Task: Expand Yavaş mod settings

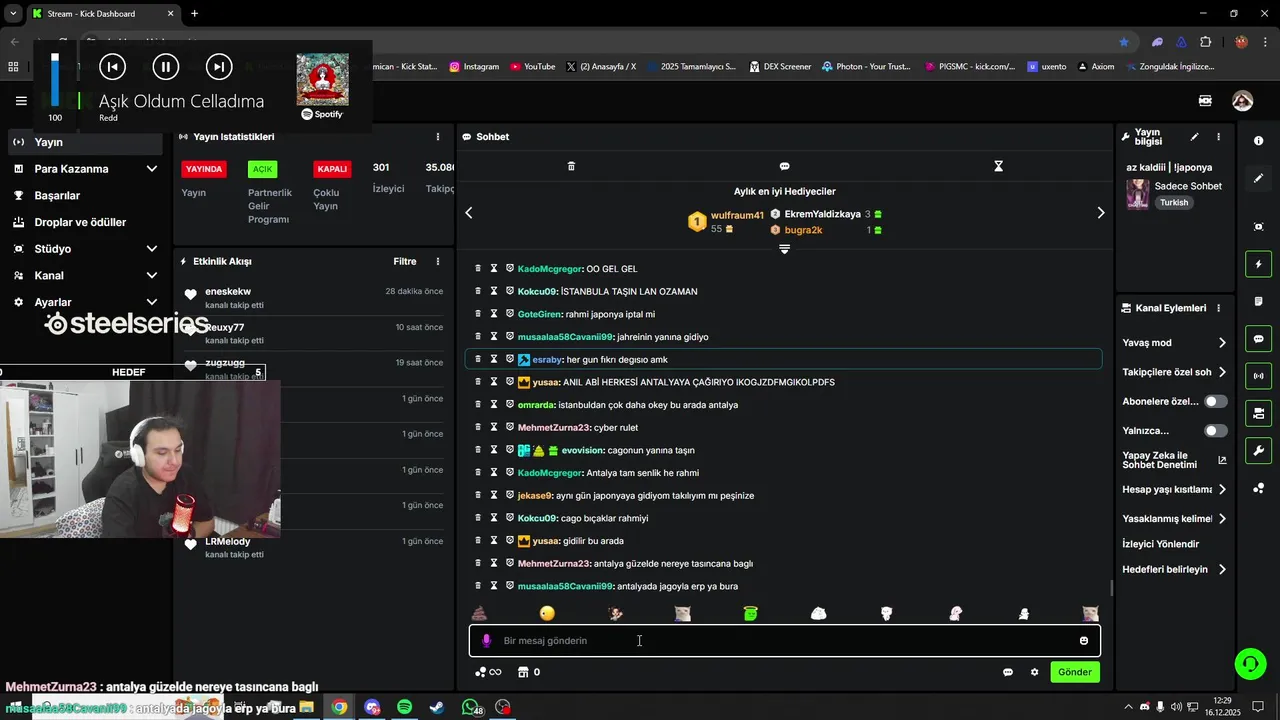Action: [1175, 343]
